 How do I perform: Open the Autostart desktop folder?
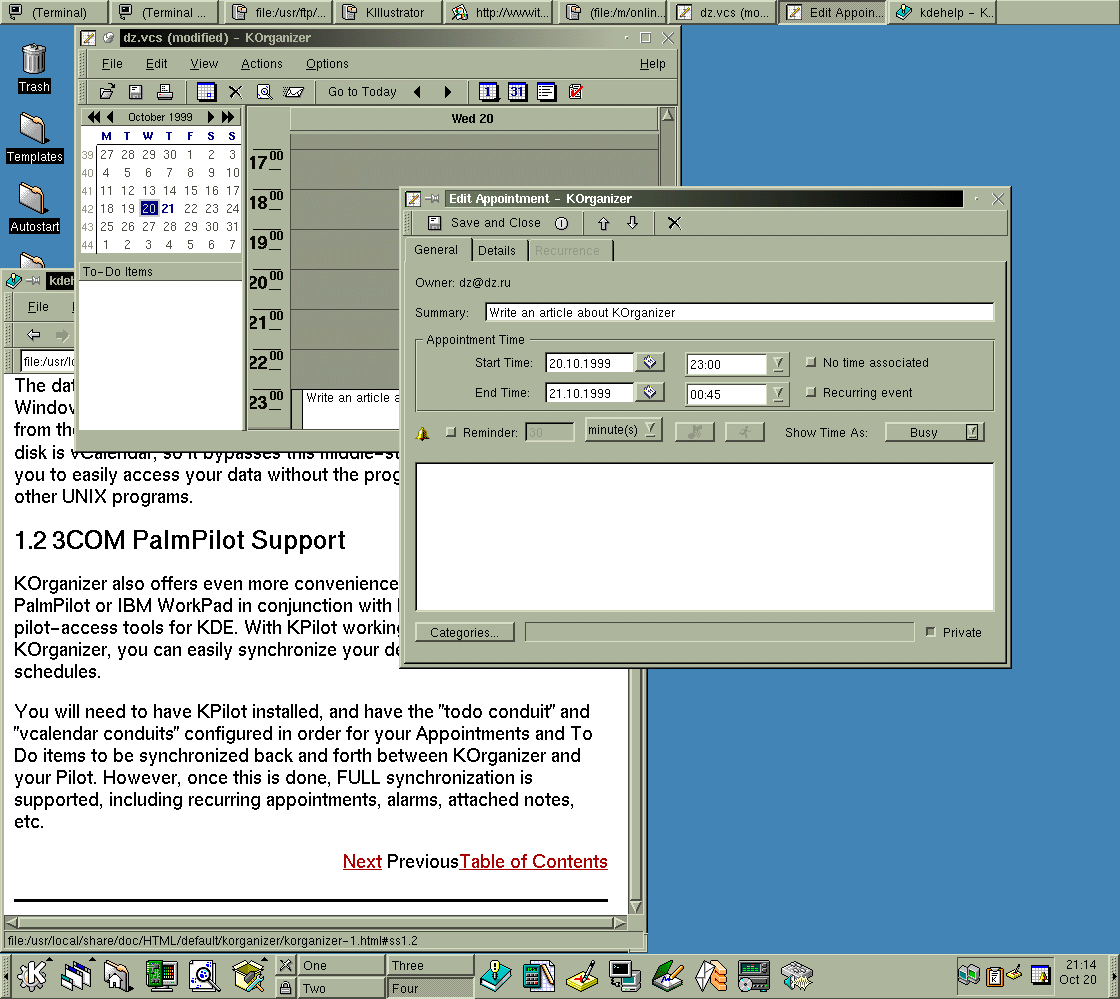pyautogui.click(x=34, y=208)
